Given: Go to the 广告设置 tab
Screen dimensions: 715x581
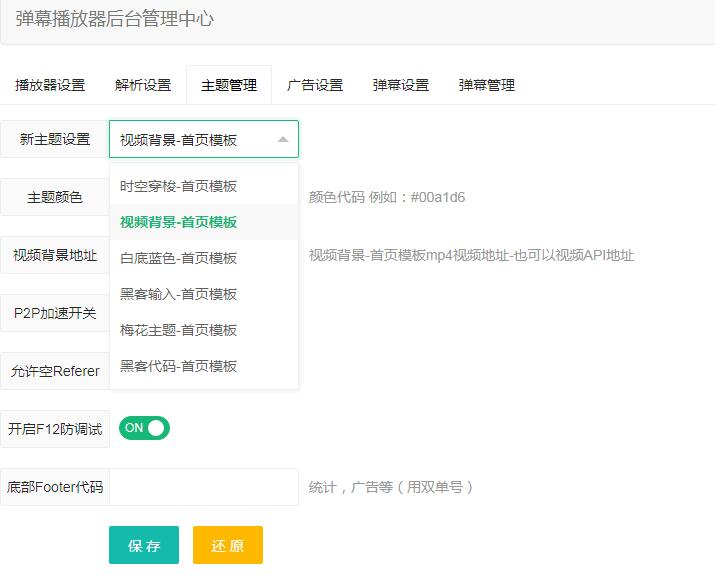Looking at the screenshot, I should click(x=315, y=85).
